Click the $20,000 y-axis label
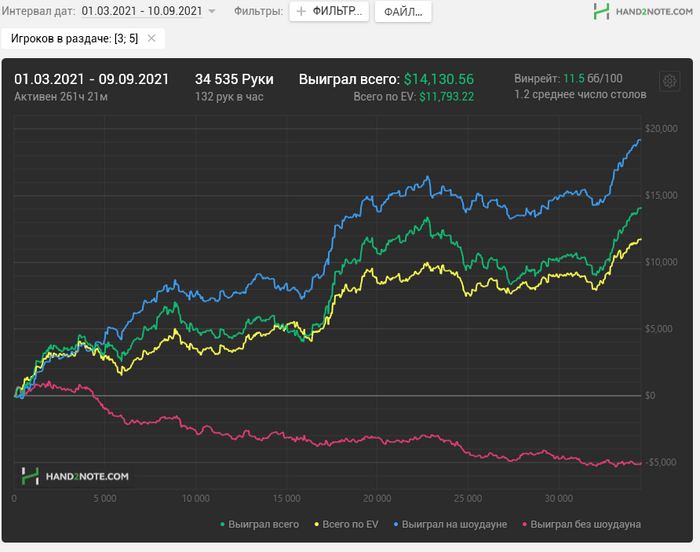Screen dimensions: 700x552 click(x=661, y=129)
